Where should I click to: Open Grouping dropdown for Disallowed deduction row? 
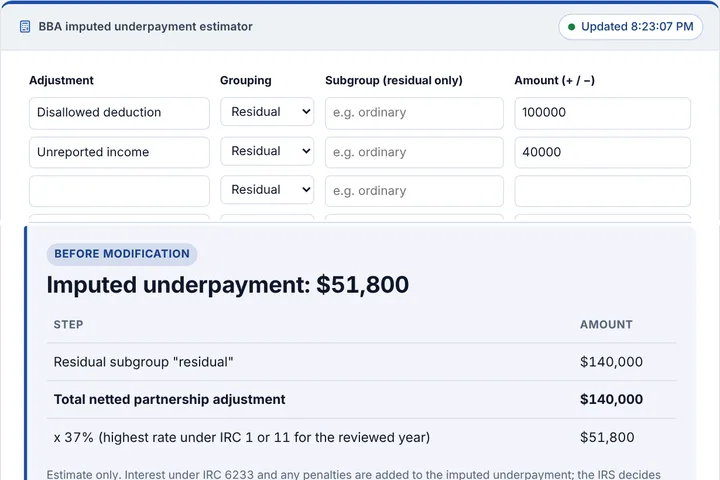267,112
